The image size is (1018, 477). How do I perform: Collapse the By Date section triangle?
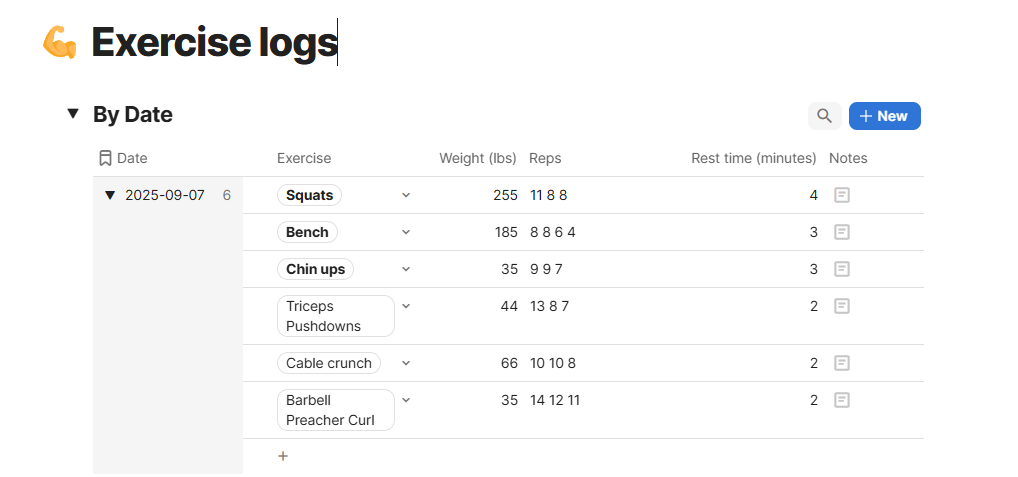(x=72, y=114)
